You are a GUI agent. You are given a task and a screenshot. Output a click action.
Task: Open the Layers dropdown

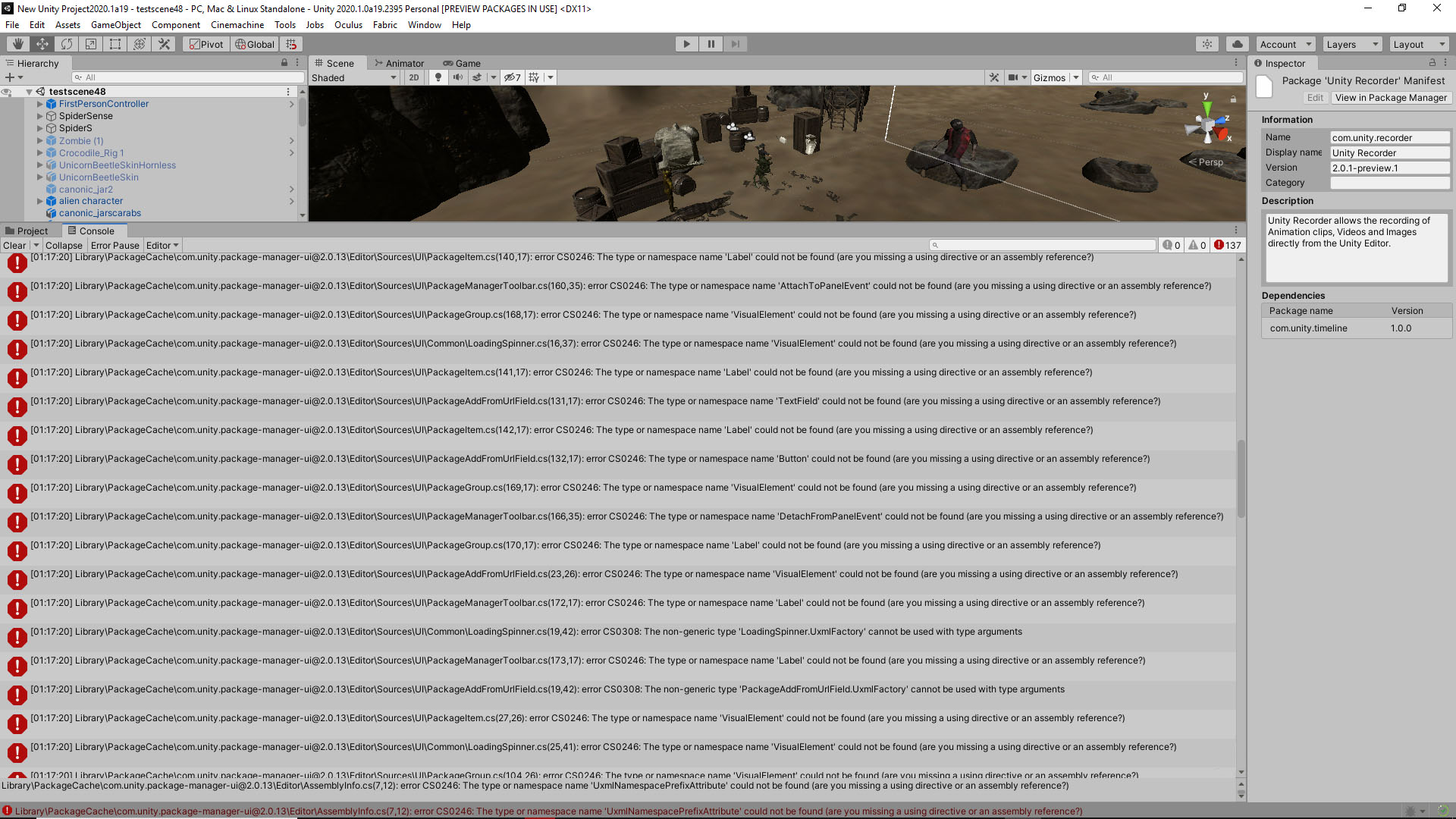[1351, 44]
